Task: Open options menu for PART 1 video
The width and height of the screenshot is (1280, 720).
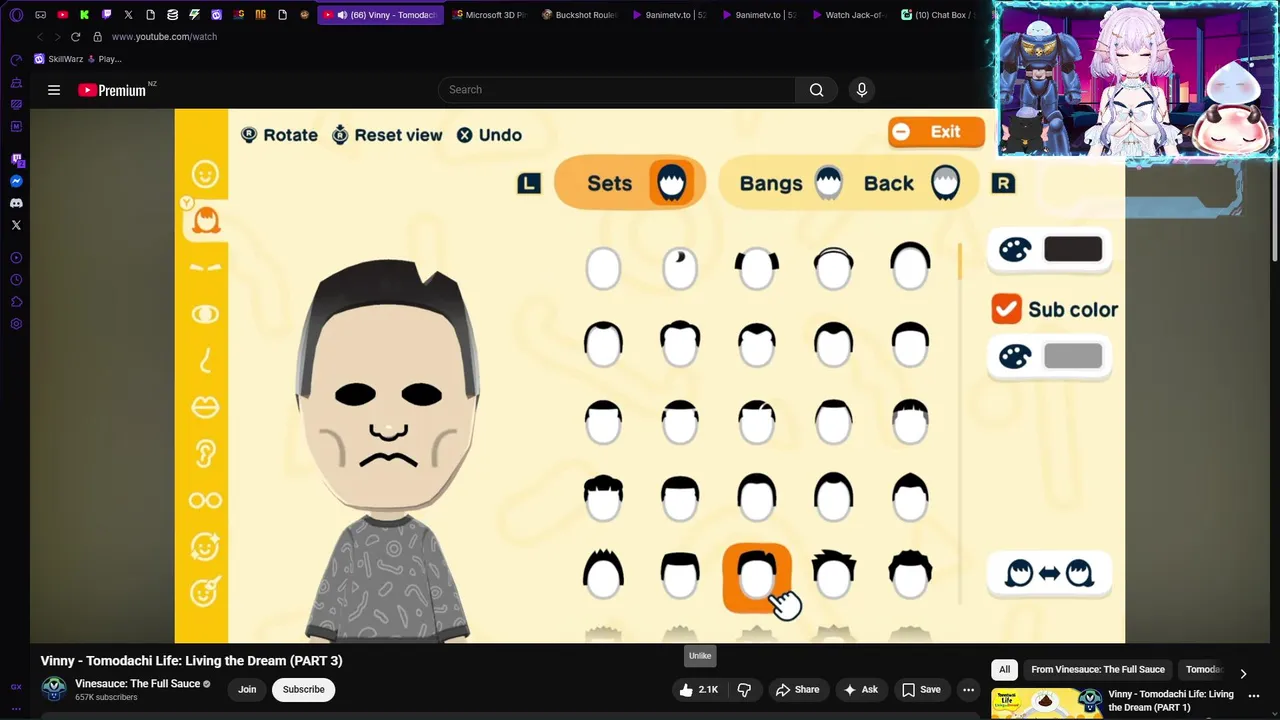Action: 1254,696
